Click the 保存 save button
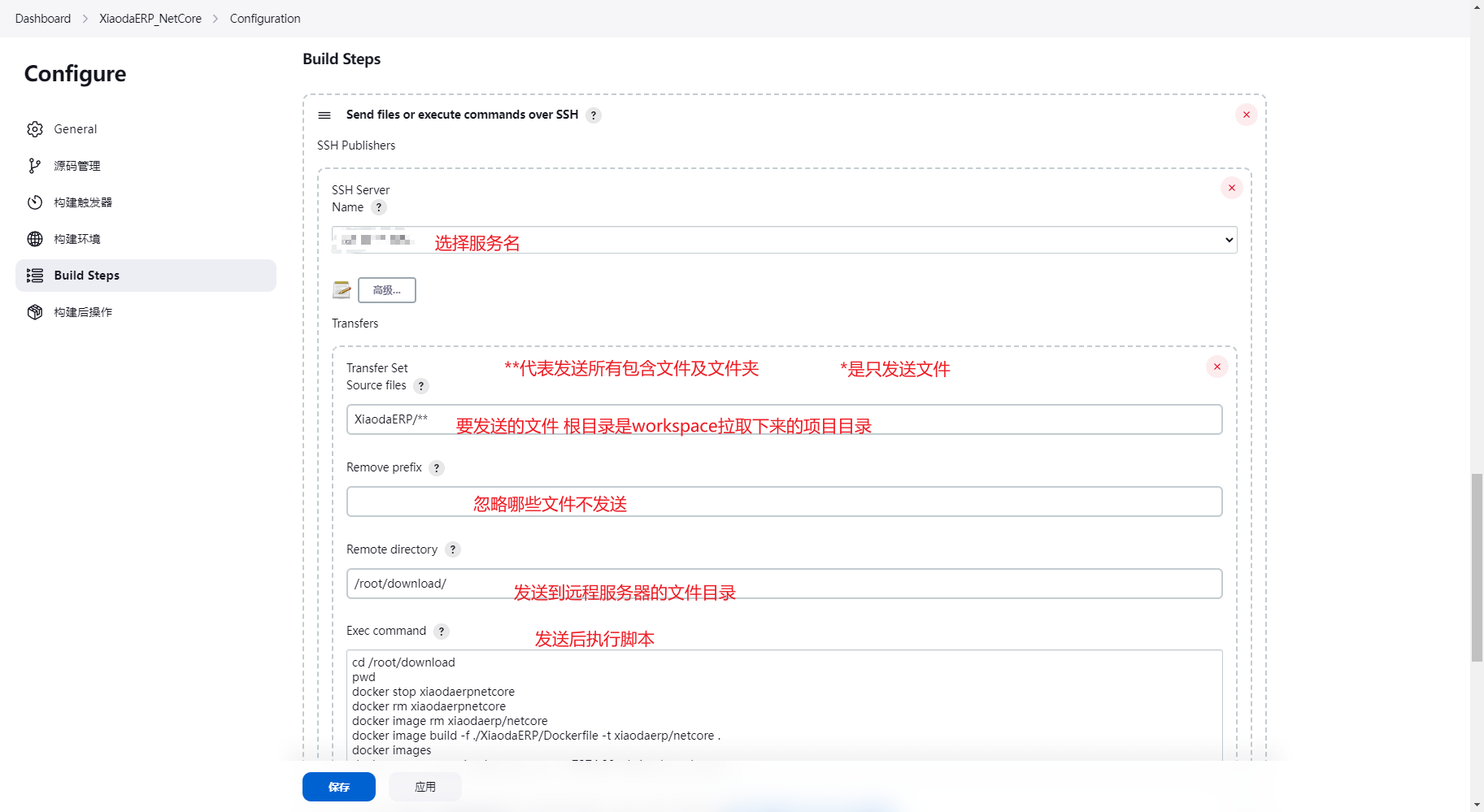This screenshot has height=812, width=1484. tap(338, 787)
